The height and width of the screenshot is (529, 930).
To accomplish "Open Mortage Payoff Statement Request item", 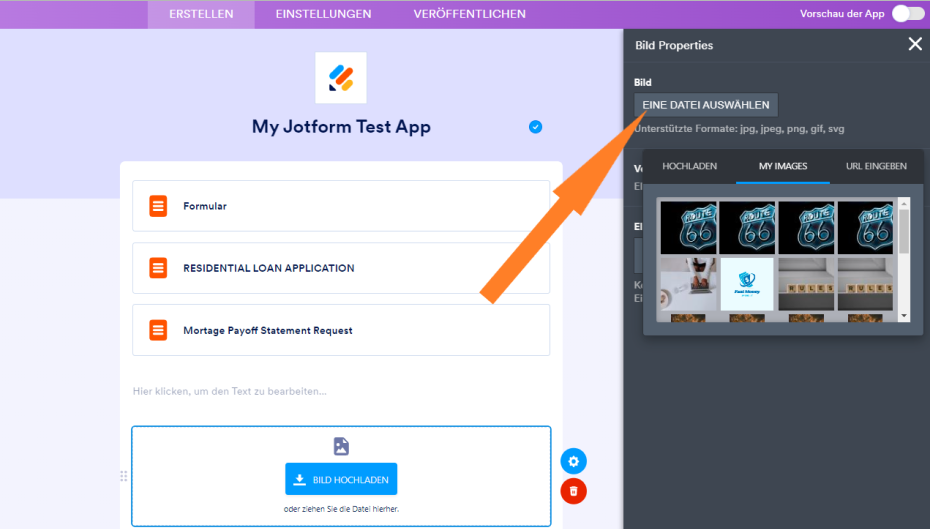I will (341, 330).
